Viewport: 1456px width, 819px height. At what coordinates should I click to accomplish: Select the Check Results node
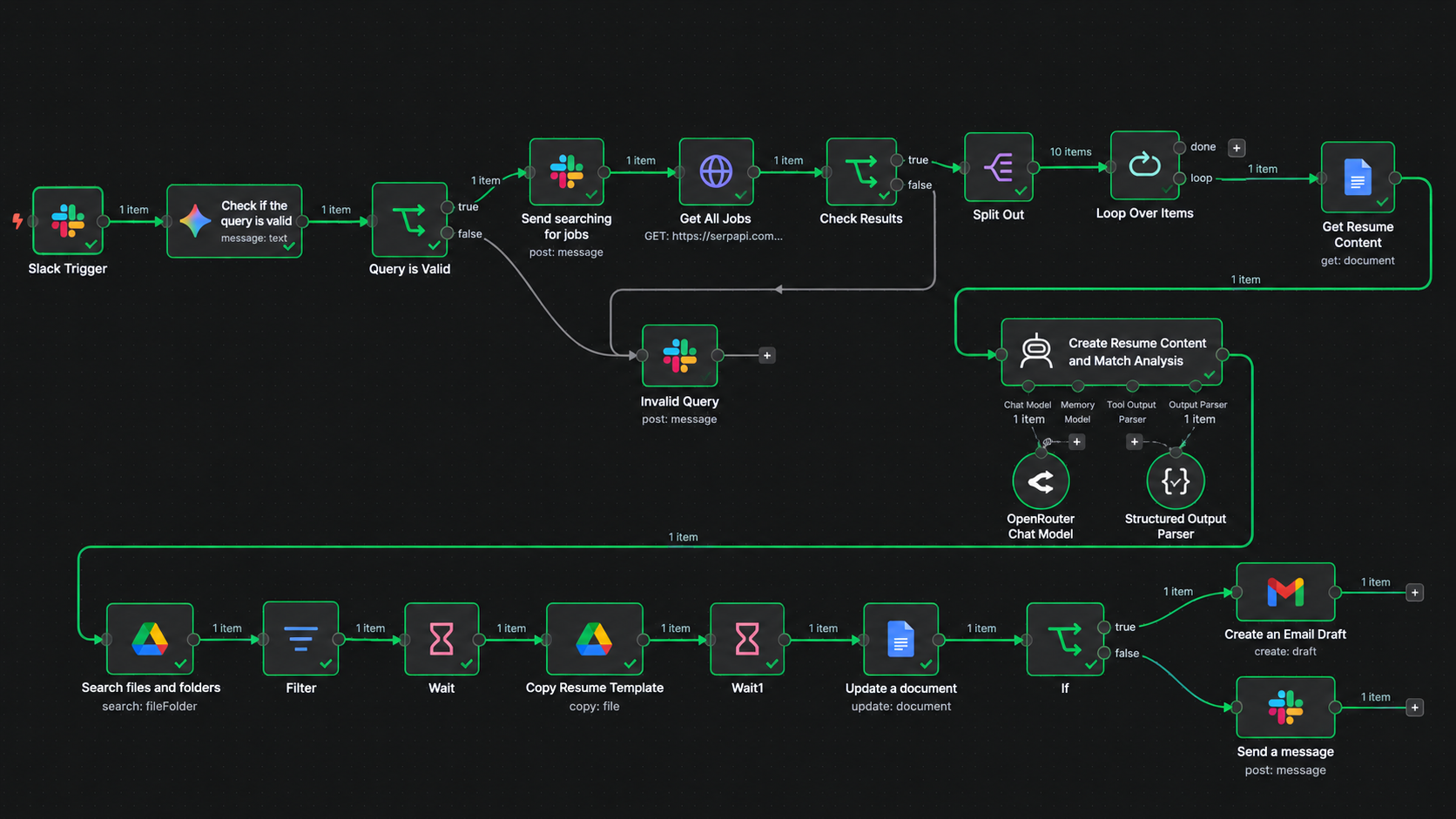pos(861,171)
